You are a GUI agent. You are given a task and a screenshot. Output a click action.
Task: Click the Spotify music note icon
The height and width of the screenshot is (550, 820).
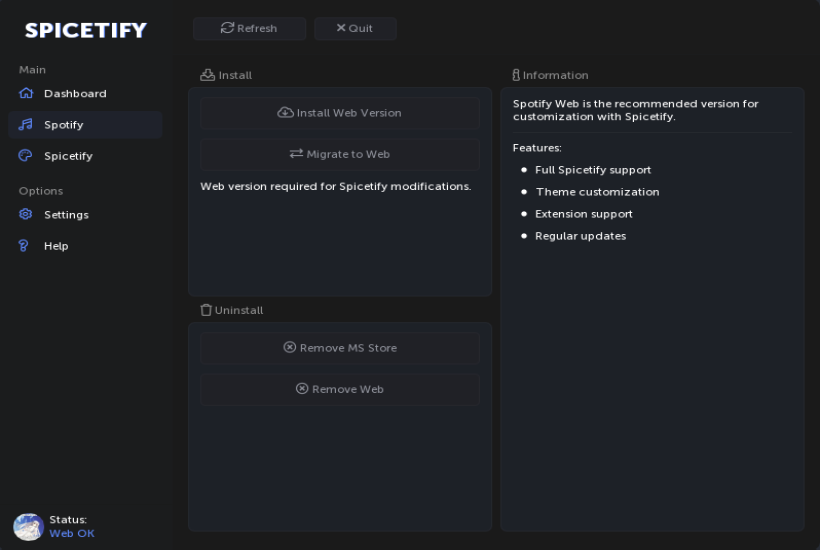tap(26, 124)
